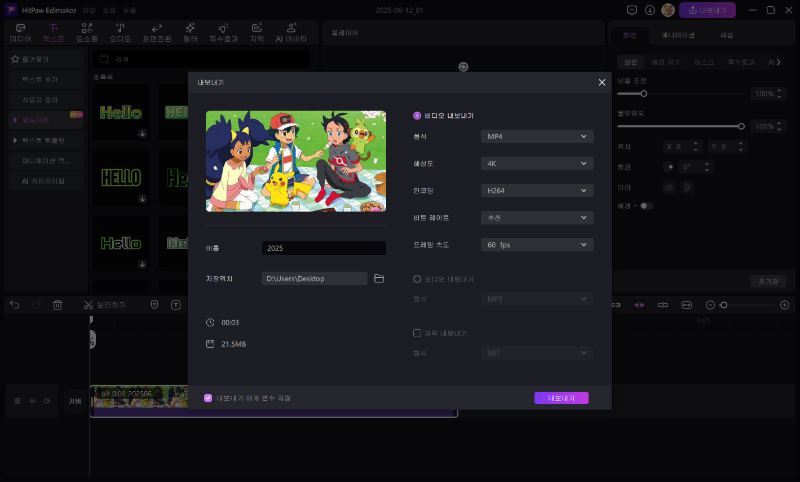Click the trash delete icon in timeline toolbar
This screenshot has width=800, height=482.
[x=57, y=304]
